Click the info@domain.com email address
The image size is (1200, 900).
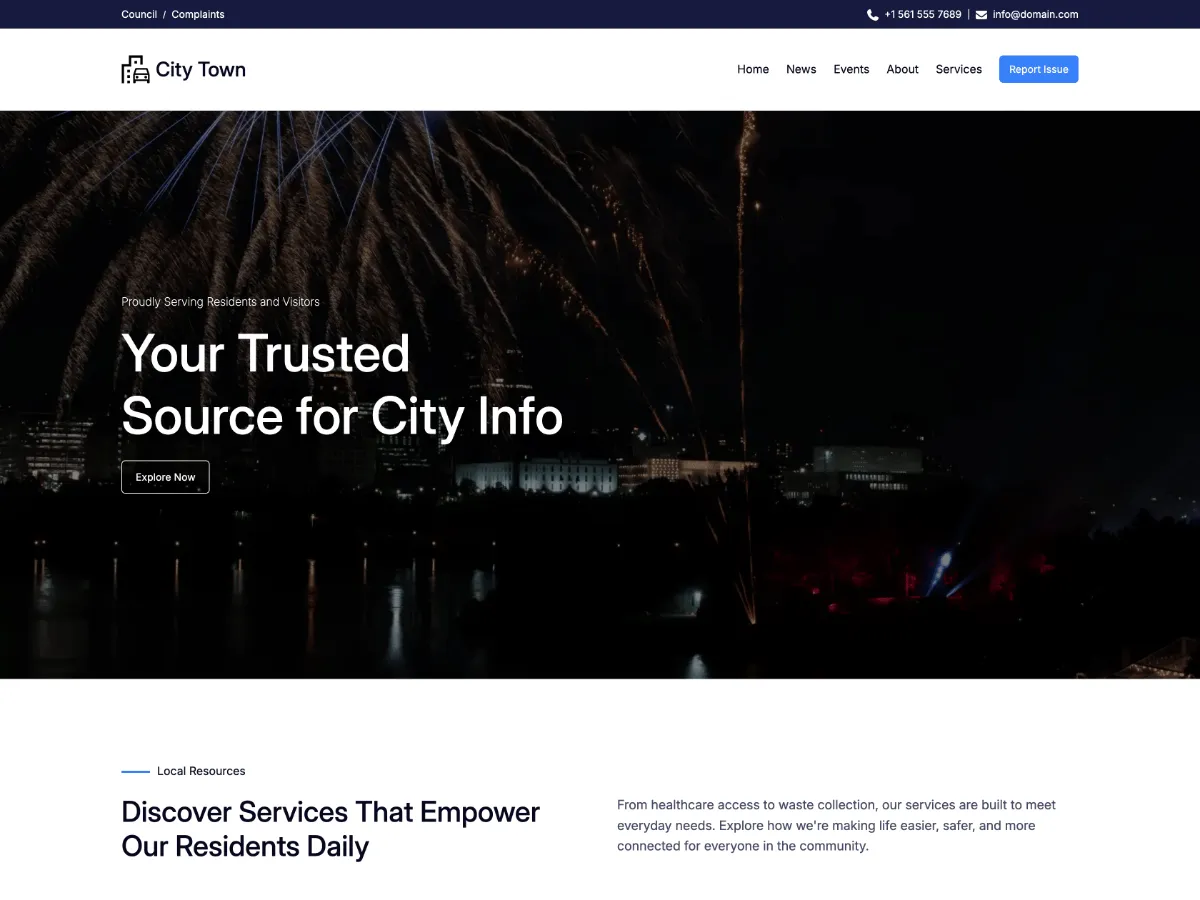click(x=1035, y=14)
